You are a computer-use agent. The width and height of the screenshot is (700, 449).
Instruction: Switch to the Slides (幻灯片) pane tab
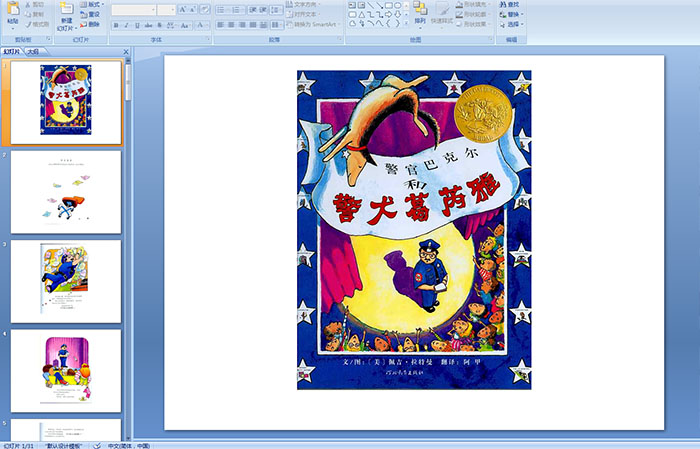click(x=12, y=52)
